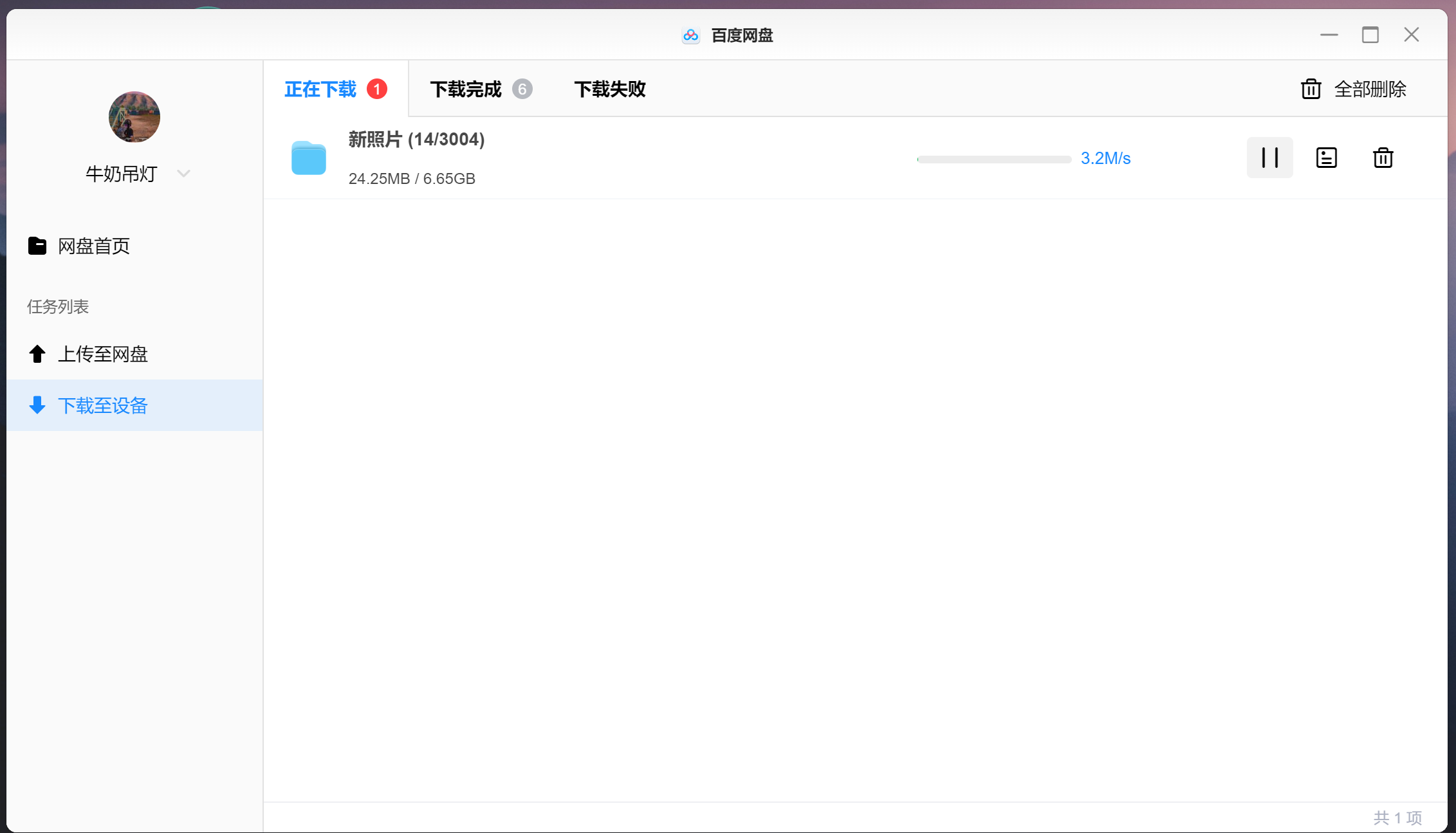The height and width of the screenshot is (833, 1456).
Task: Click the 共 1 项 status text
Action: tap(1397, 818)
